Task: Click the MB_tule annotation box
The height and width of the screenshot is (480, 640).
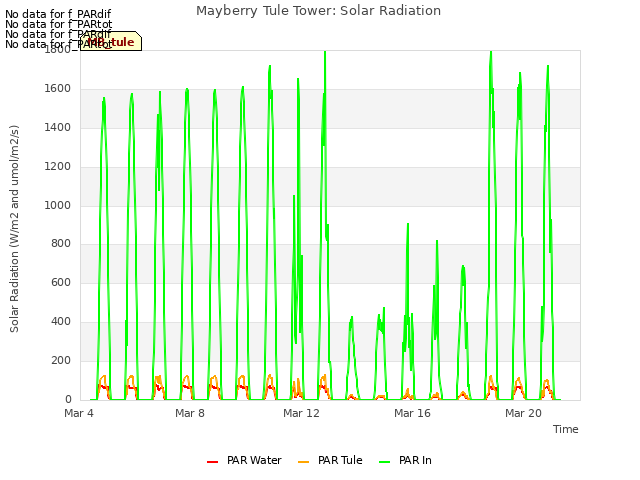Action: pyautogui.click(x=111, y=41)
